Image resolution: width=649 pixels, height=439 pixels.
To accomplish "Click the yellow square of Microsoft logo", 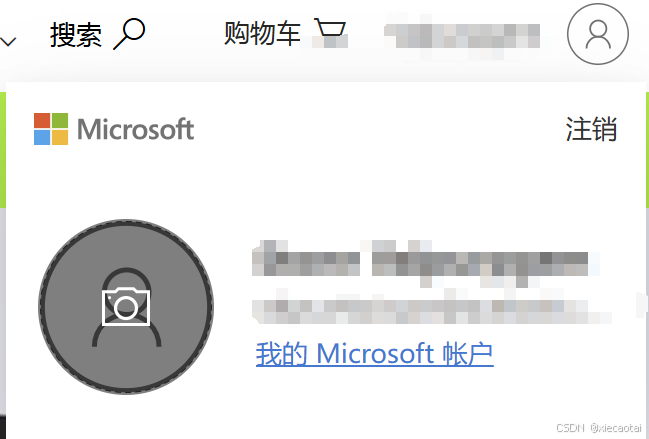I will 60,137.
